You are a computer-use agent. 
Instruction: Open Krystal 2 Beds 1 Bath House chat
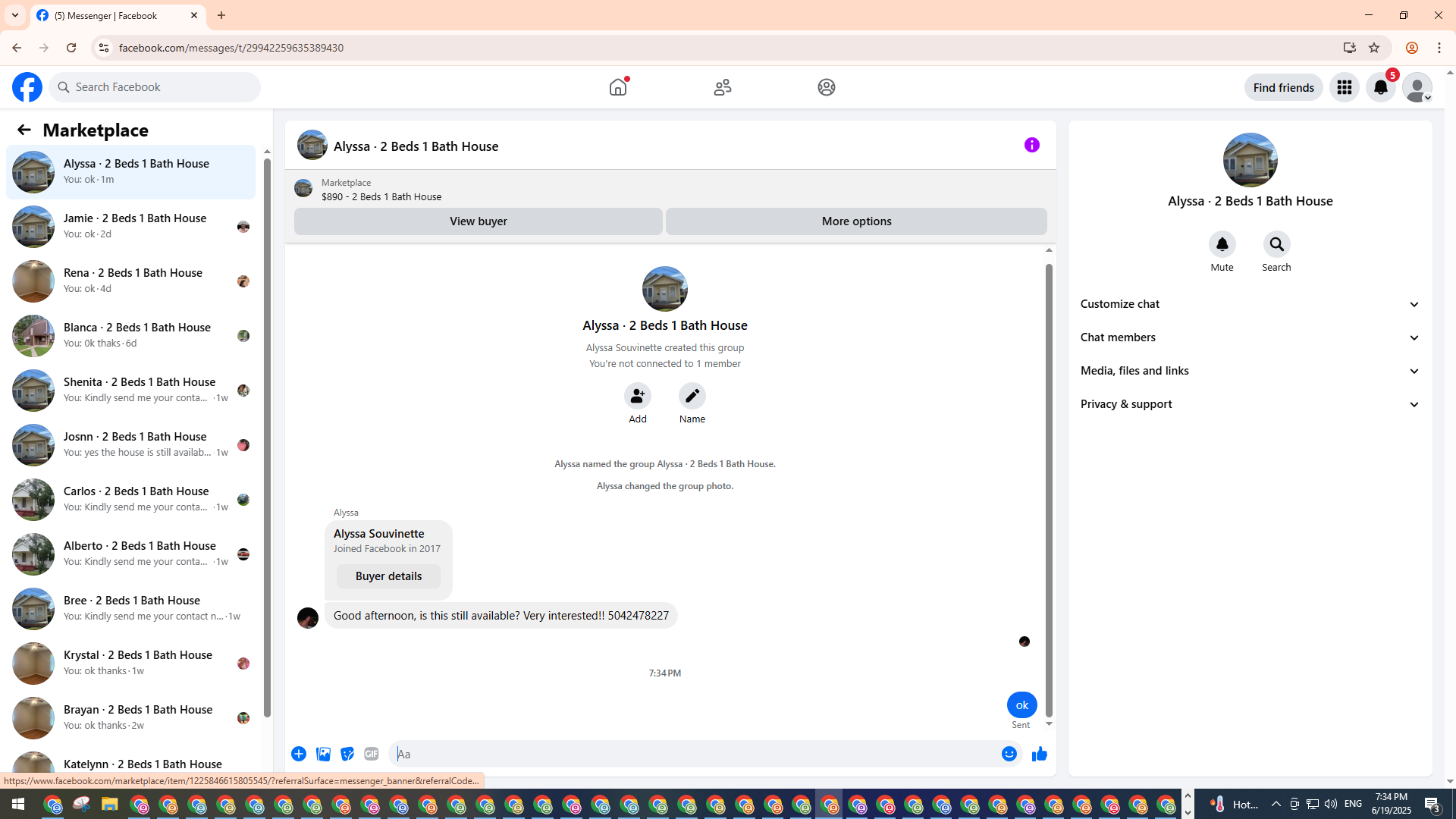click(x=131, y=663)
